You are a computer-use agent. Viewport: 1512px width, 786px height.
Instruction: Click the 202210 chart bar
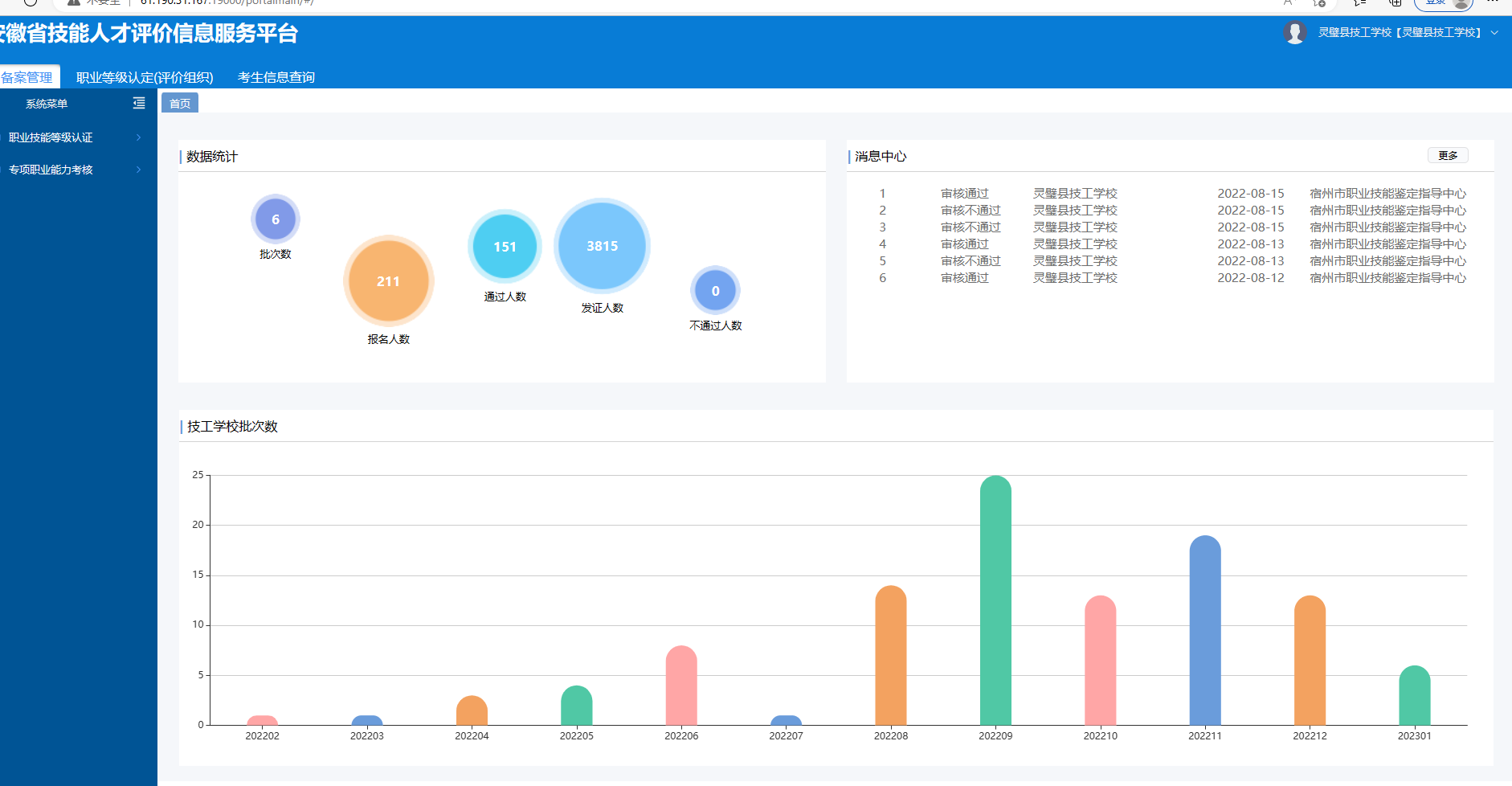point(1101,661)
